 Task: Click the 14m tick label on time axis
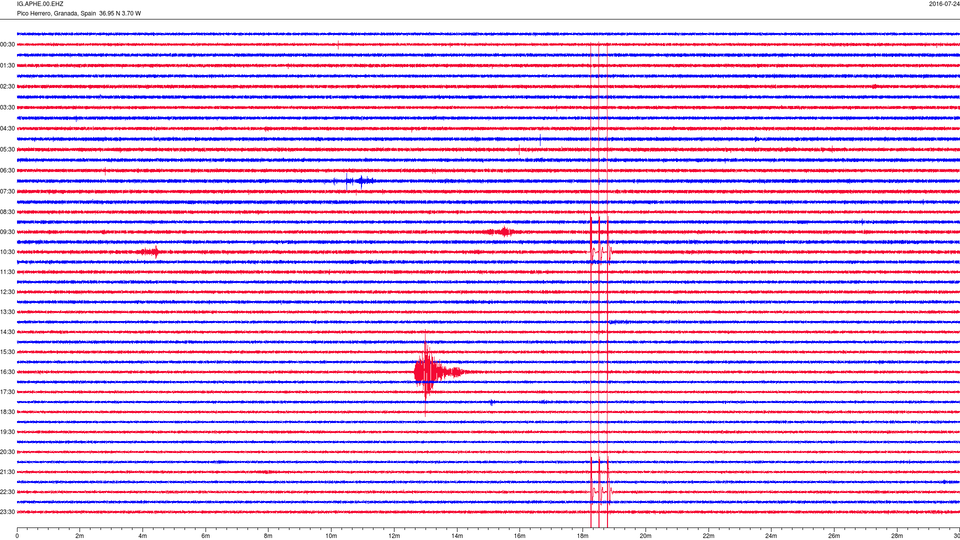click(x=457, y=536)
